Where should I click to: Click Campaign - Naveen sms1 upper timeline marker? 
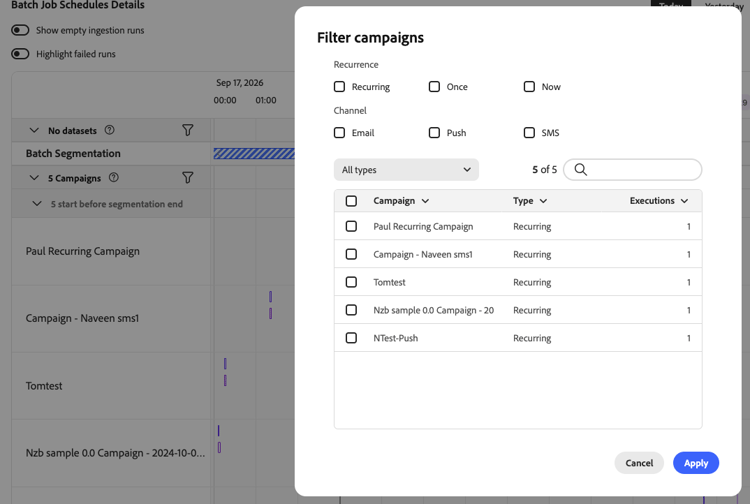[270, 296]
